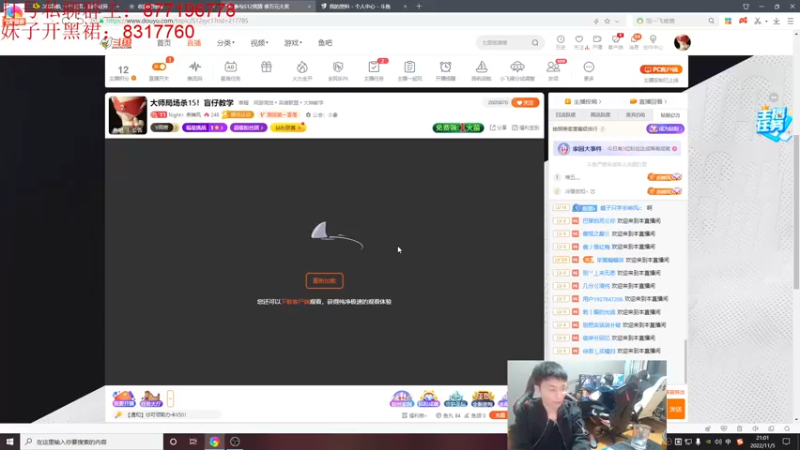
Task: Click the UFO icon in streamer toolbar
Action: 517,67
